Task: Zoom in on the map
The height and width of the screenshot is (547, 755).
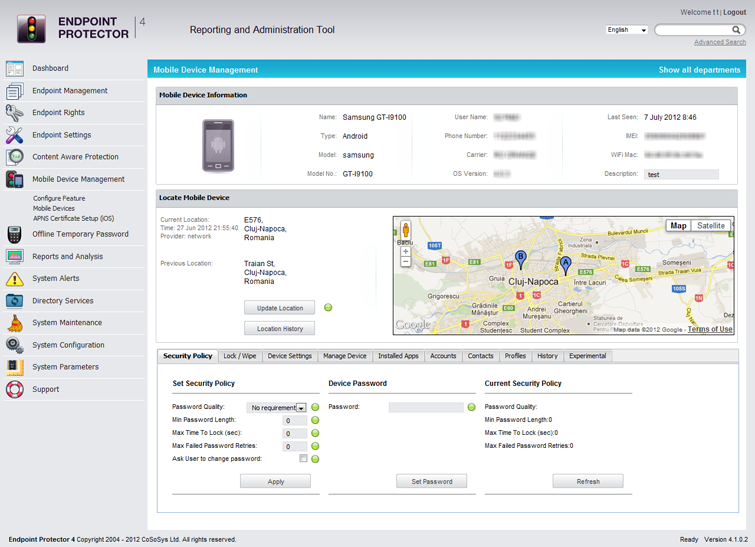Action: tap(405, 251)
